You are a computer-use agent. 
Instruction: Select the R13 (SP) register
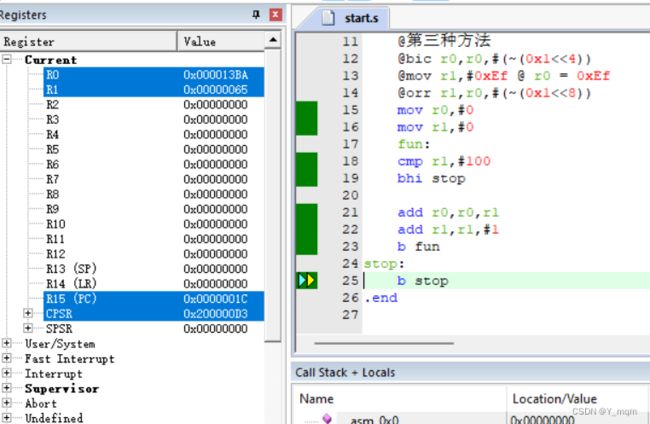153,269
